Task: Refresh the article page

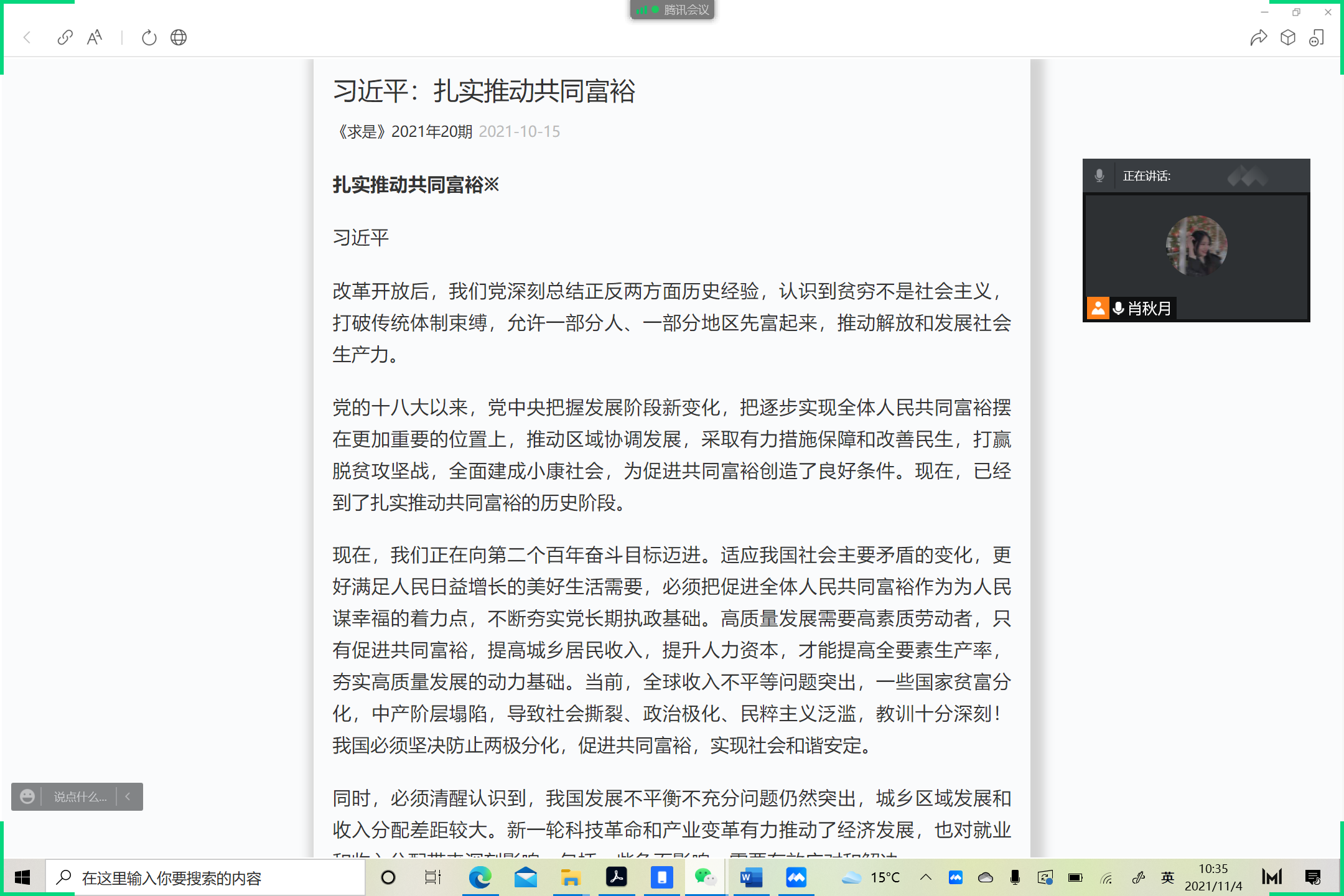Action: click(x=149, y=37)
